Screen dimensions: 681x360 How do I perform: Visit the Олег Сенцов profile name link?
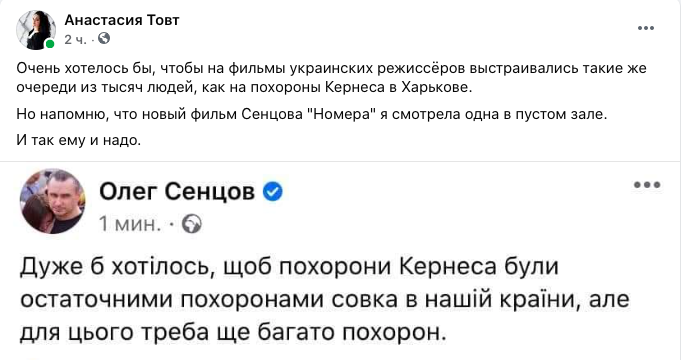pos(177,192)
